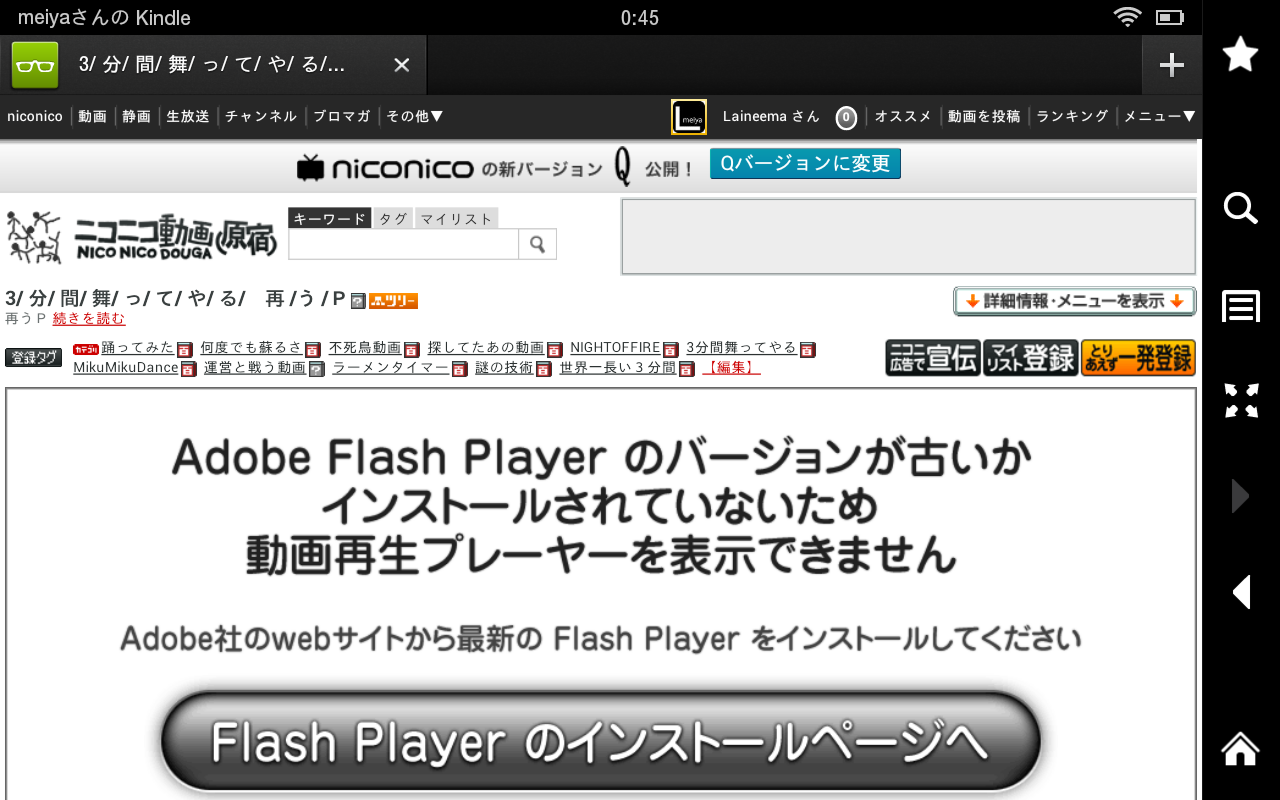Screen dimensions: 1280x800
Task: Select the タグ search tab
Action: [393, 219]
